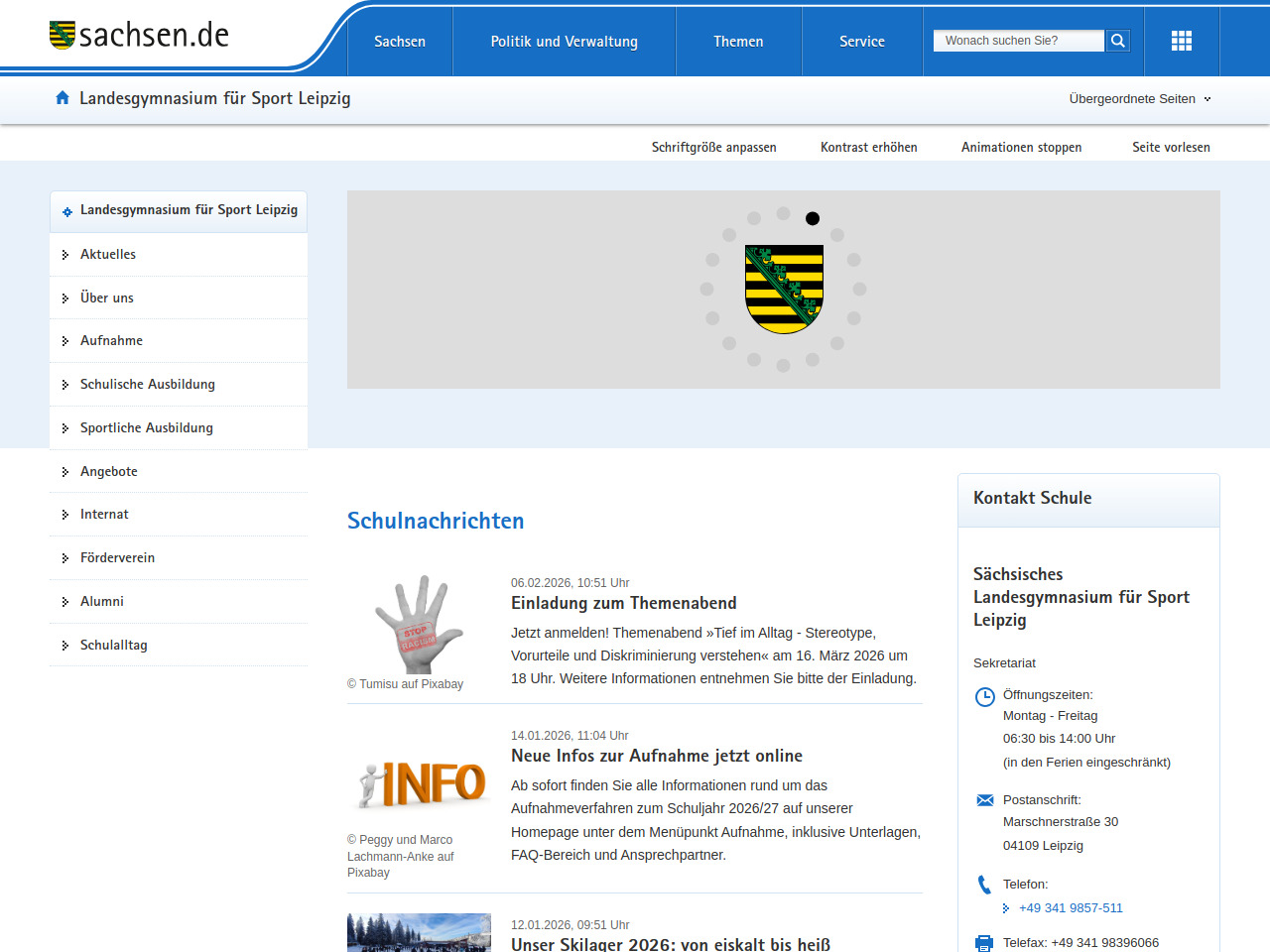The height and width of the screenshot is (952, 1270).
Task: Click the phone icon by Telefon
Action: click(984, 885)
